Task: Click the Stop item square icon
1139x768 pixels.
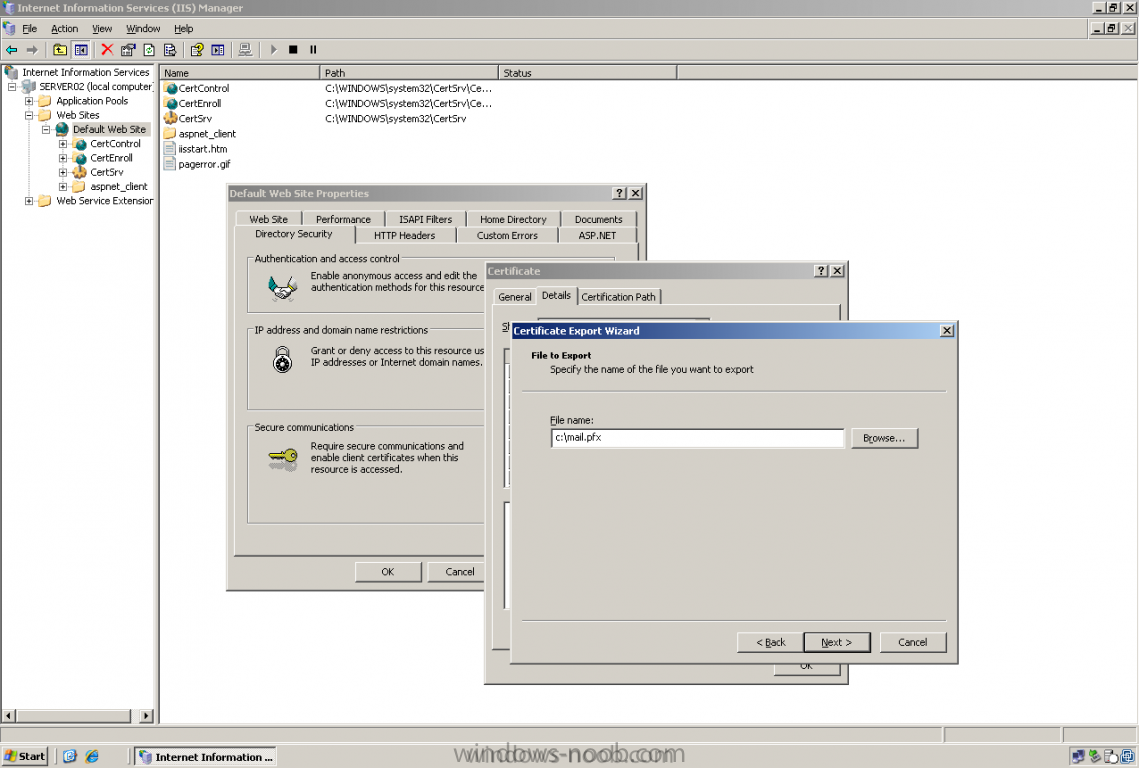Action: click(293, 50)
